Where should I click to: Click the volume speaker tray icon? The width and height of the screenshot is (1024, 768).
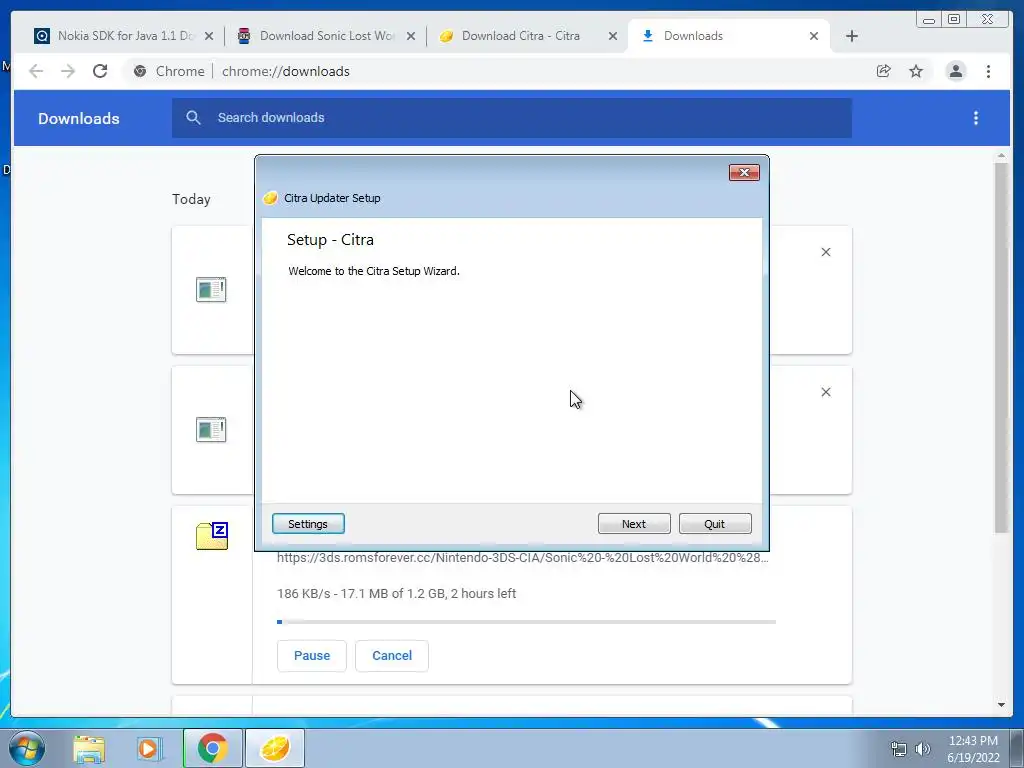point(923,749)
